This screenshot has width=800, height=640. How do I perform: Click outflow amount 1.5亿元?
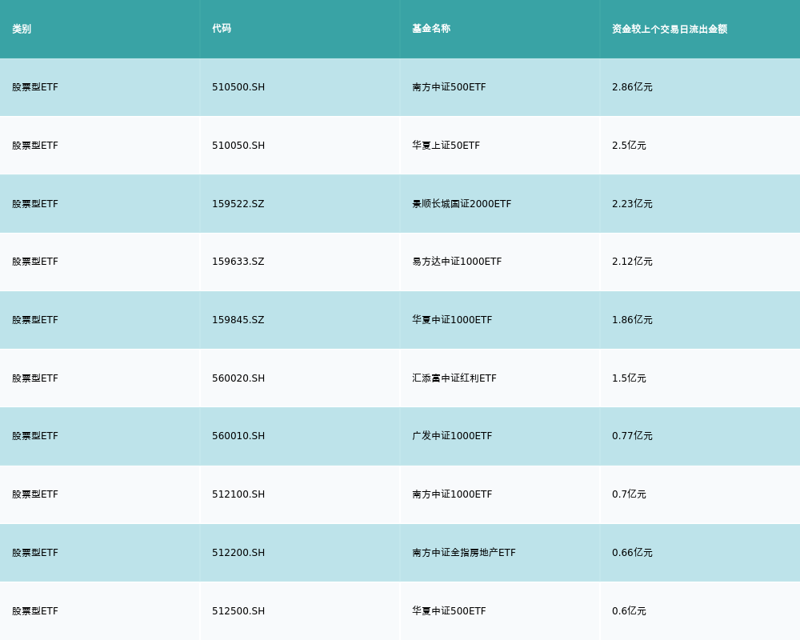629,378
